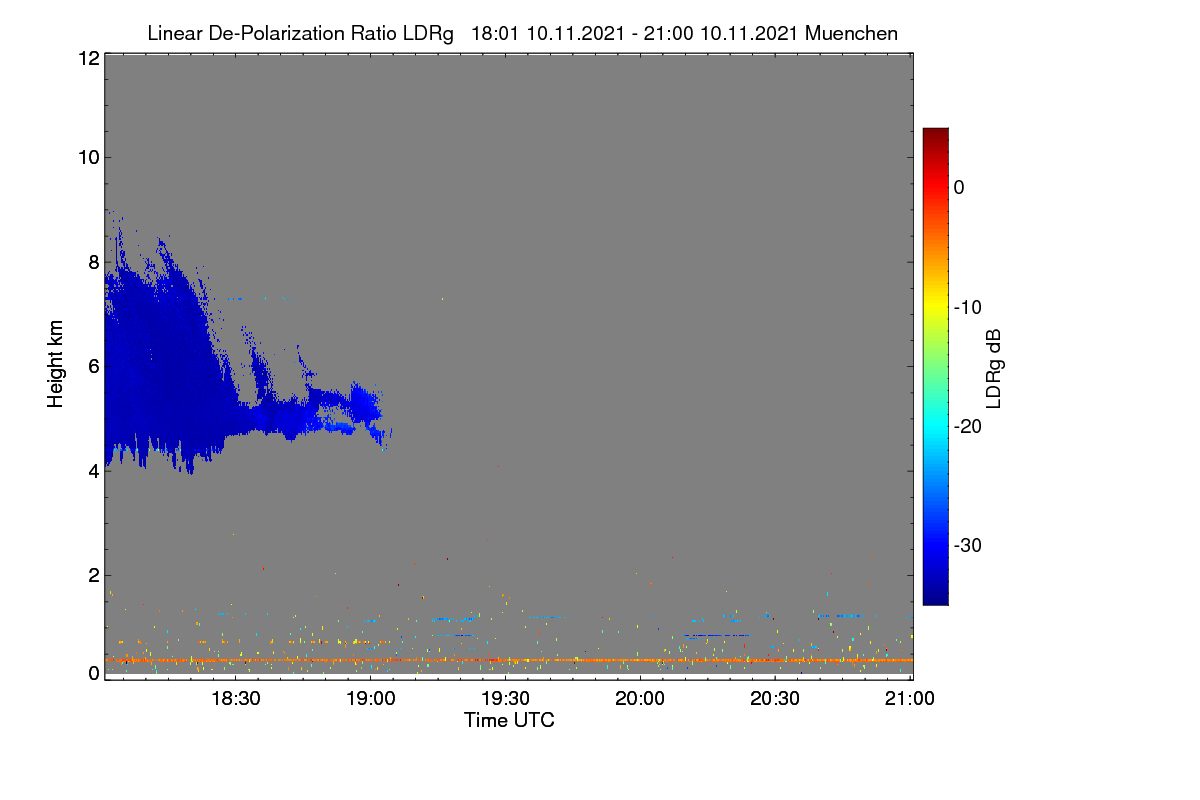Click the time axis tick '21:00'
The image size is (1200, 800).
pyautogui.click(x=911, y=698)
